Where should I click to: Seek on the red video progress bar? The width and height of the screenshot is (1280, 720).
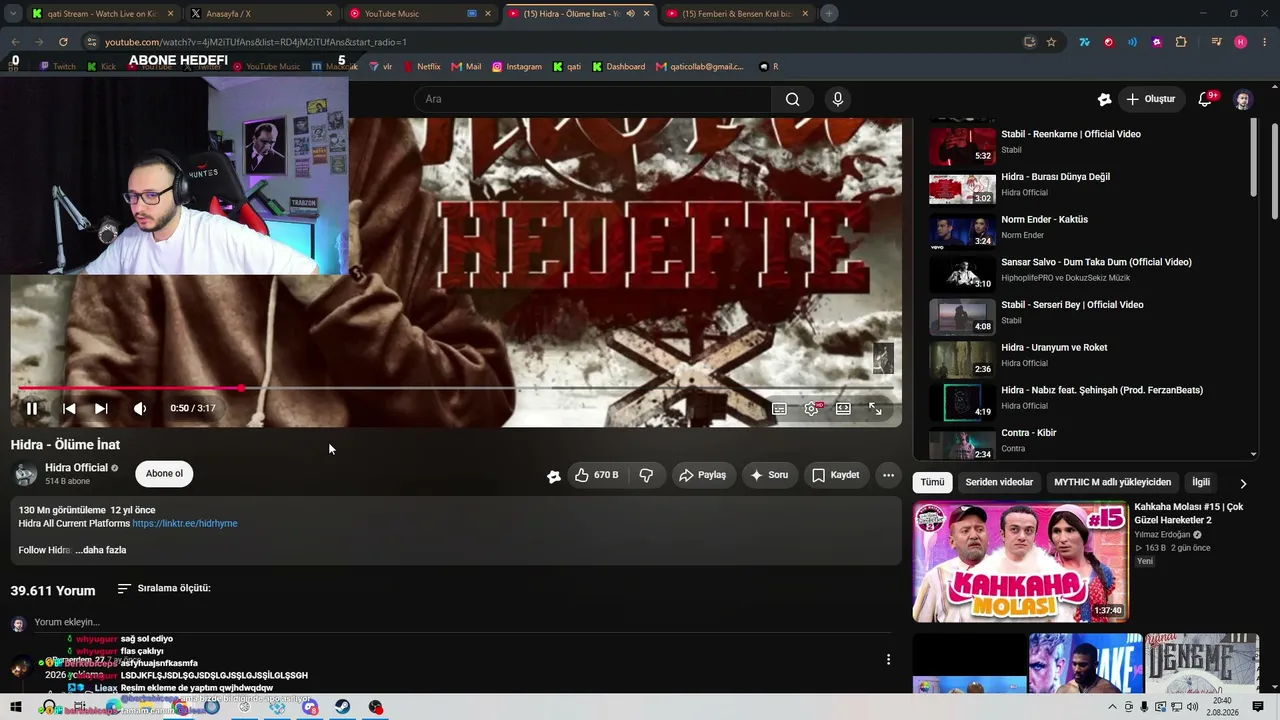456,388
